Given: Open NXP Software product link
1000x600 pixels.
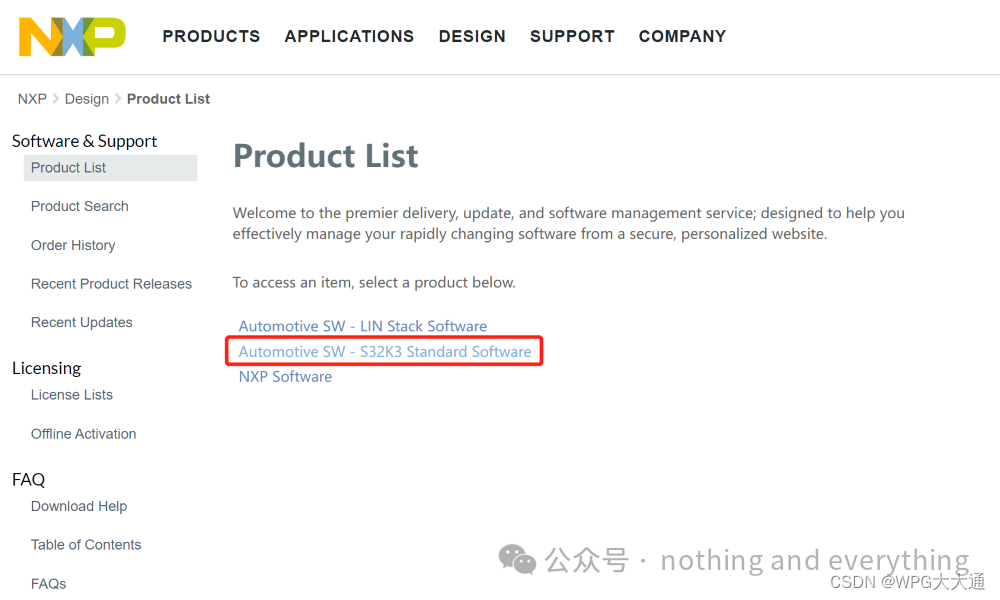Looking at the screenshot, I should click(x=285, y=377).
